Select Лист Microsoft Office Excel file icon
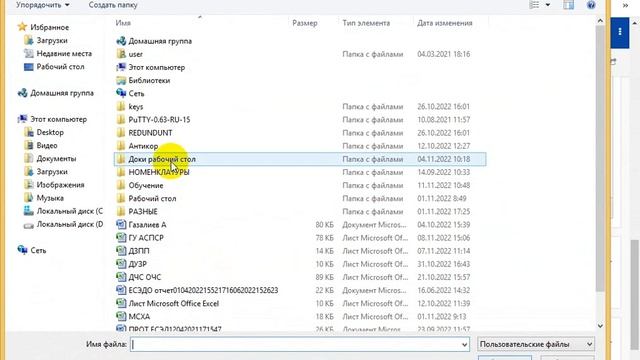This screenshot has width=640, height=360. [121, 303]
